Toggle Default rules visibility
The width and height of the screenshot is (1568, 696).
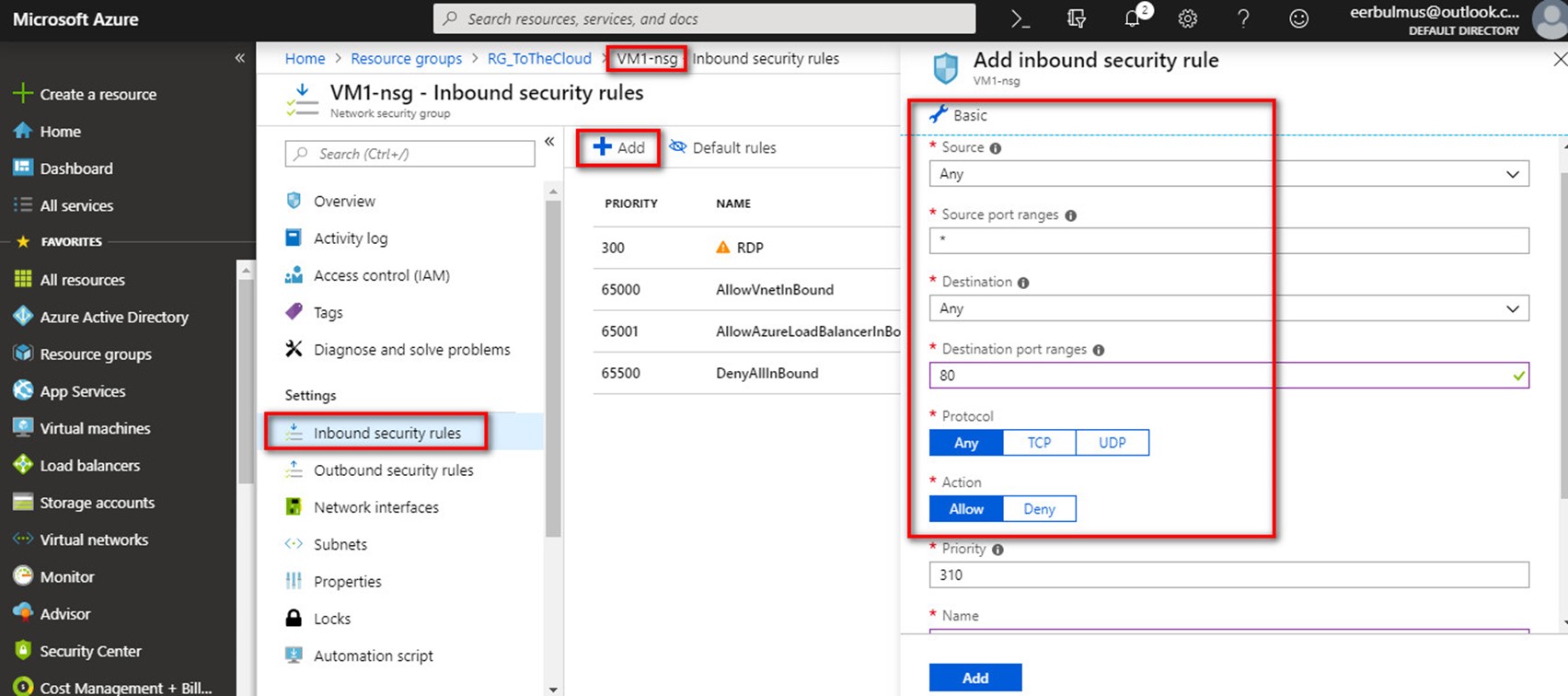pos(722,147)
